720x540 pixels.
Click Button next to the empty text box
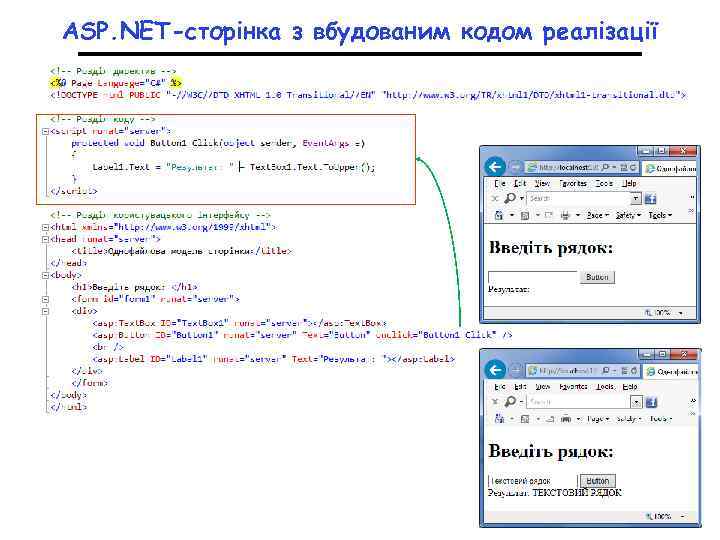tap(597, 277)
